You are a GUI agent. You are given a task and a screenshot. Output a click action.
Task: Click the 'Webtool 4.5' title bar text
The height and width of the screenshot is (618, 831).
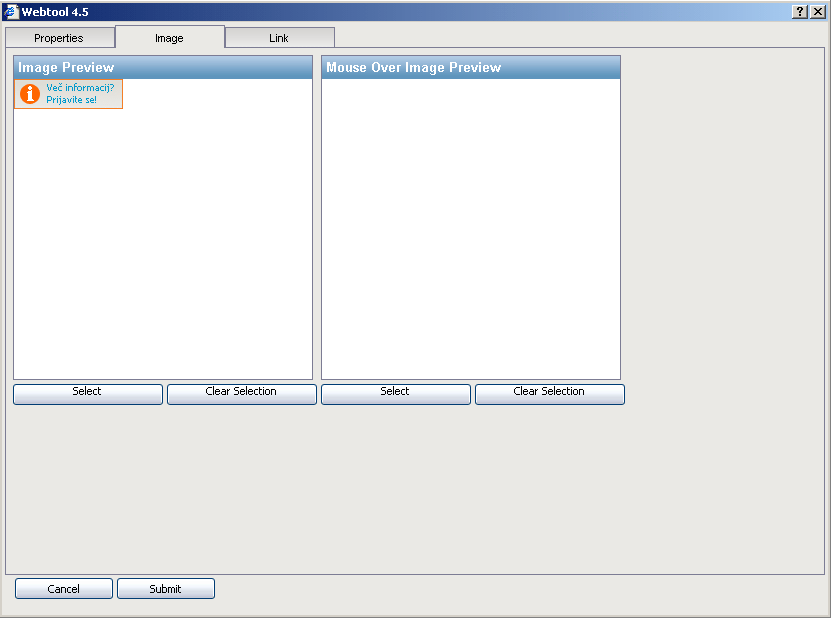(x=55, y=11)
